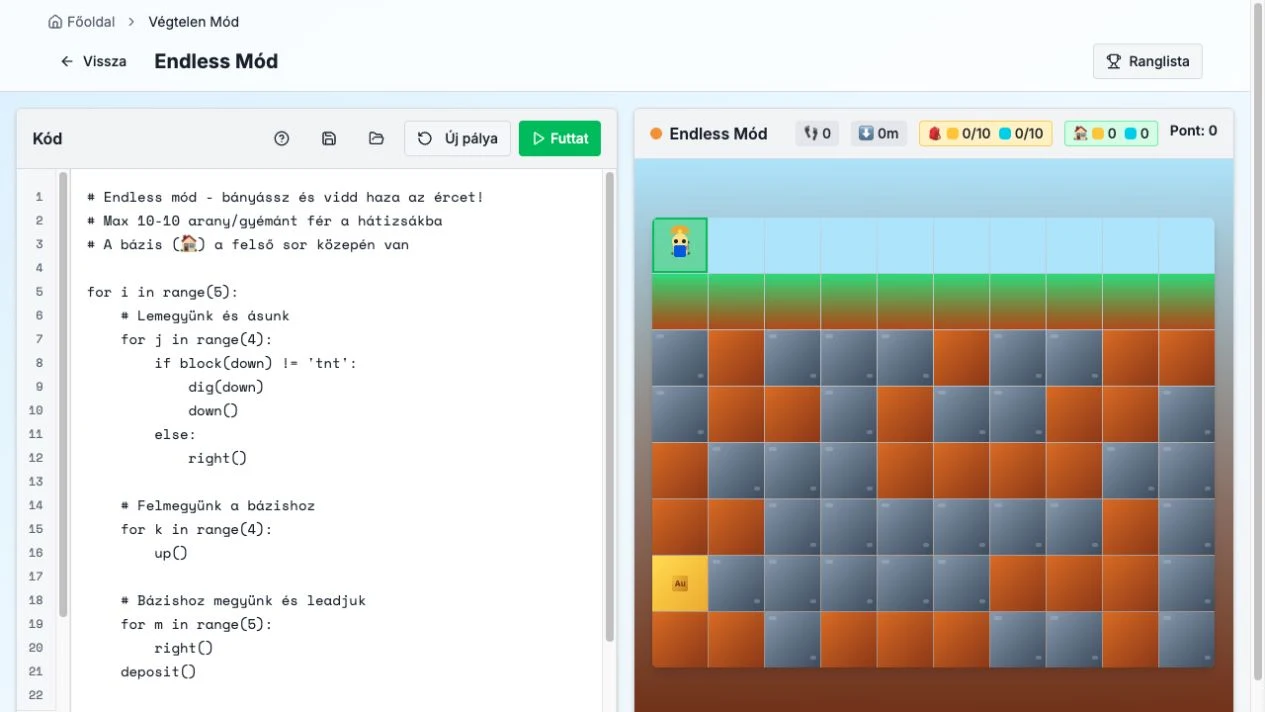Click the footsteps step counter

tap(819, 133)
